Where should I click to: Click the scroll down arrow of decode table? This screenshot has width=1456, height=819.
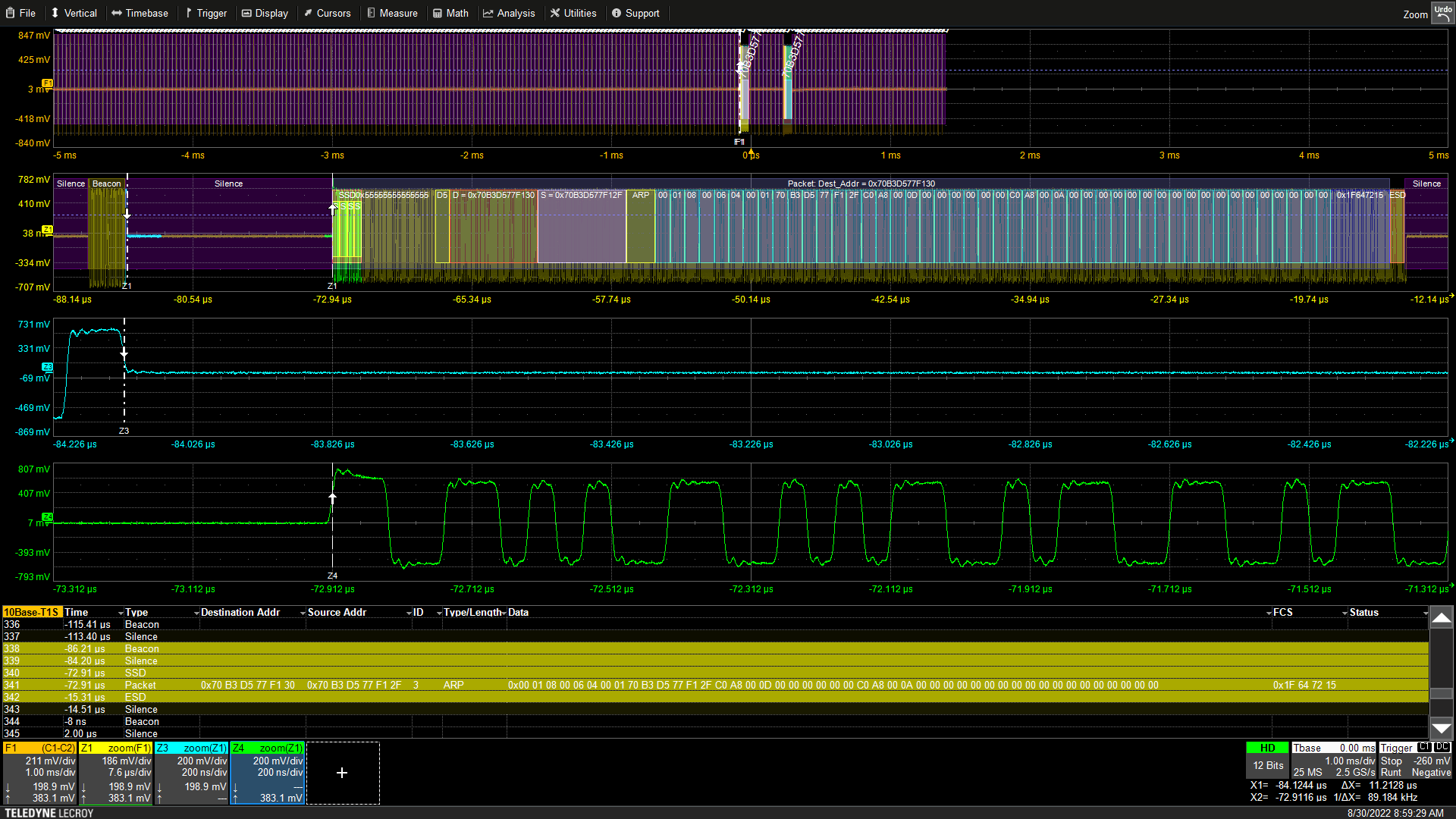[x=1442, y=728]
